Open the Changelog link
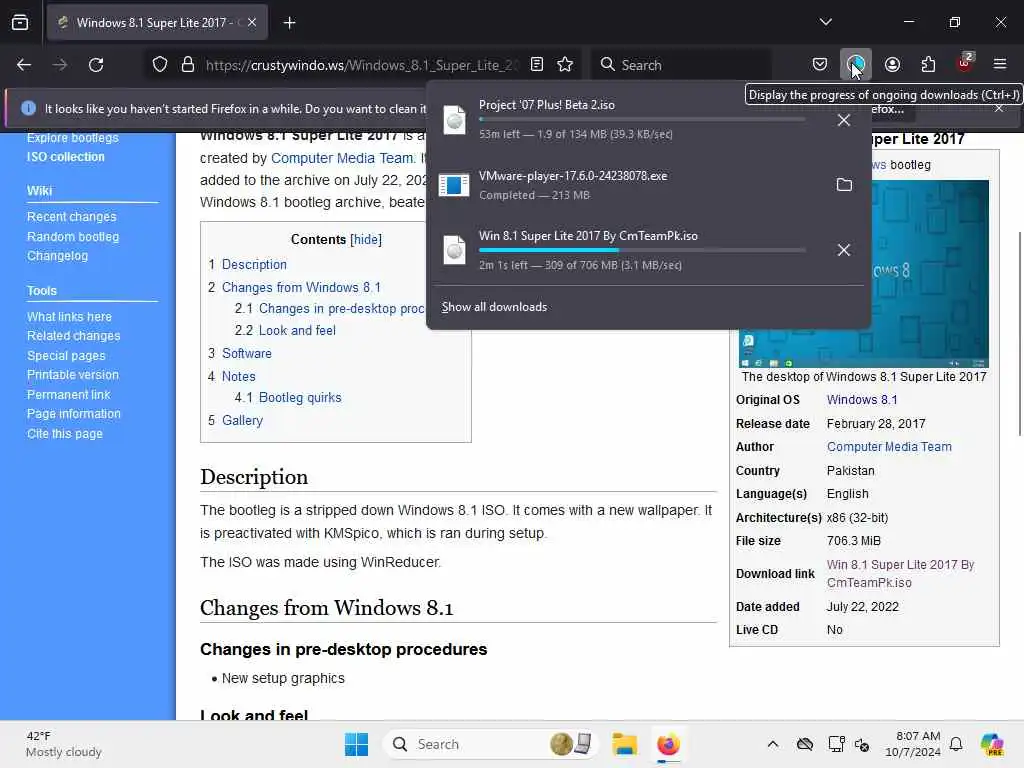Viewport: 1024px width, 768px height. [x=57, y=255]
